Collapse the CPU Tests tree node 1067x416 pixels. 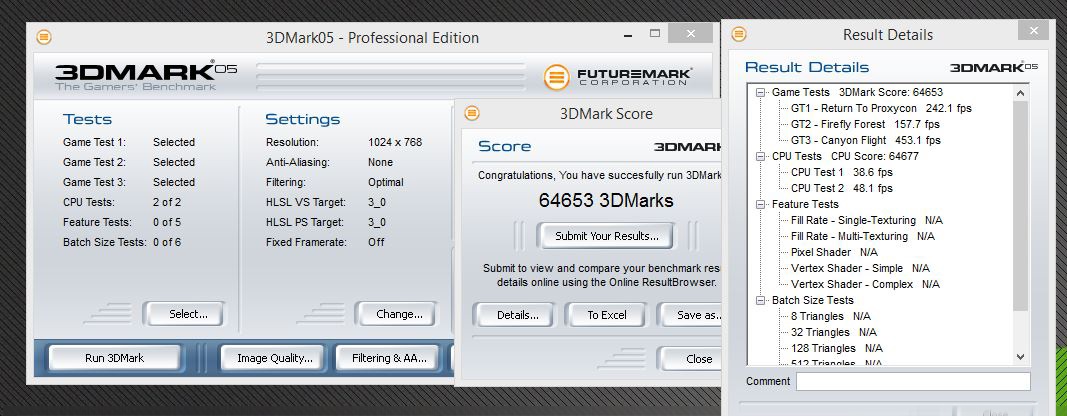coord(760,156)
